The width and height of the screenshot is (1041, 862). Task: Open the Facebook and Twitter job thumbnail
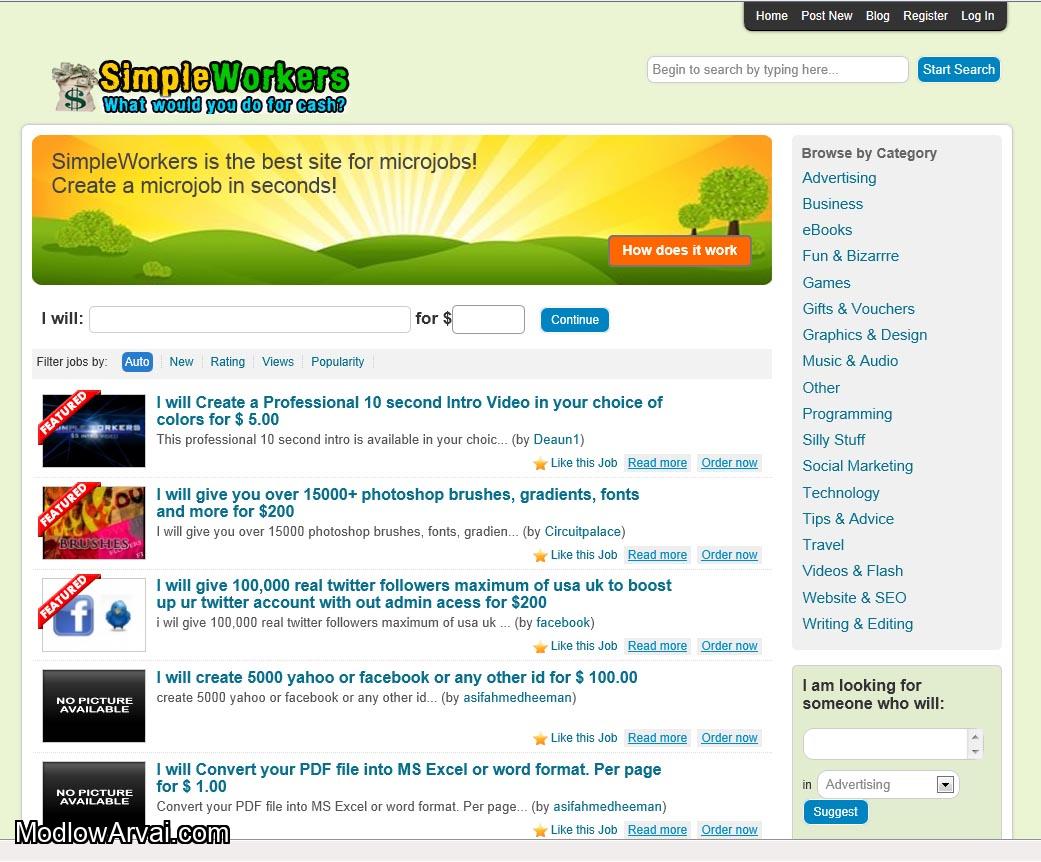click(x=94, y=614)
